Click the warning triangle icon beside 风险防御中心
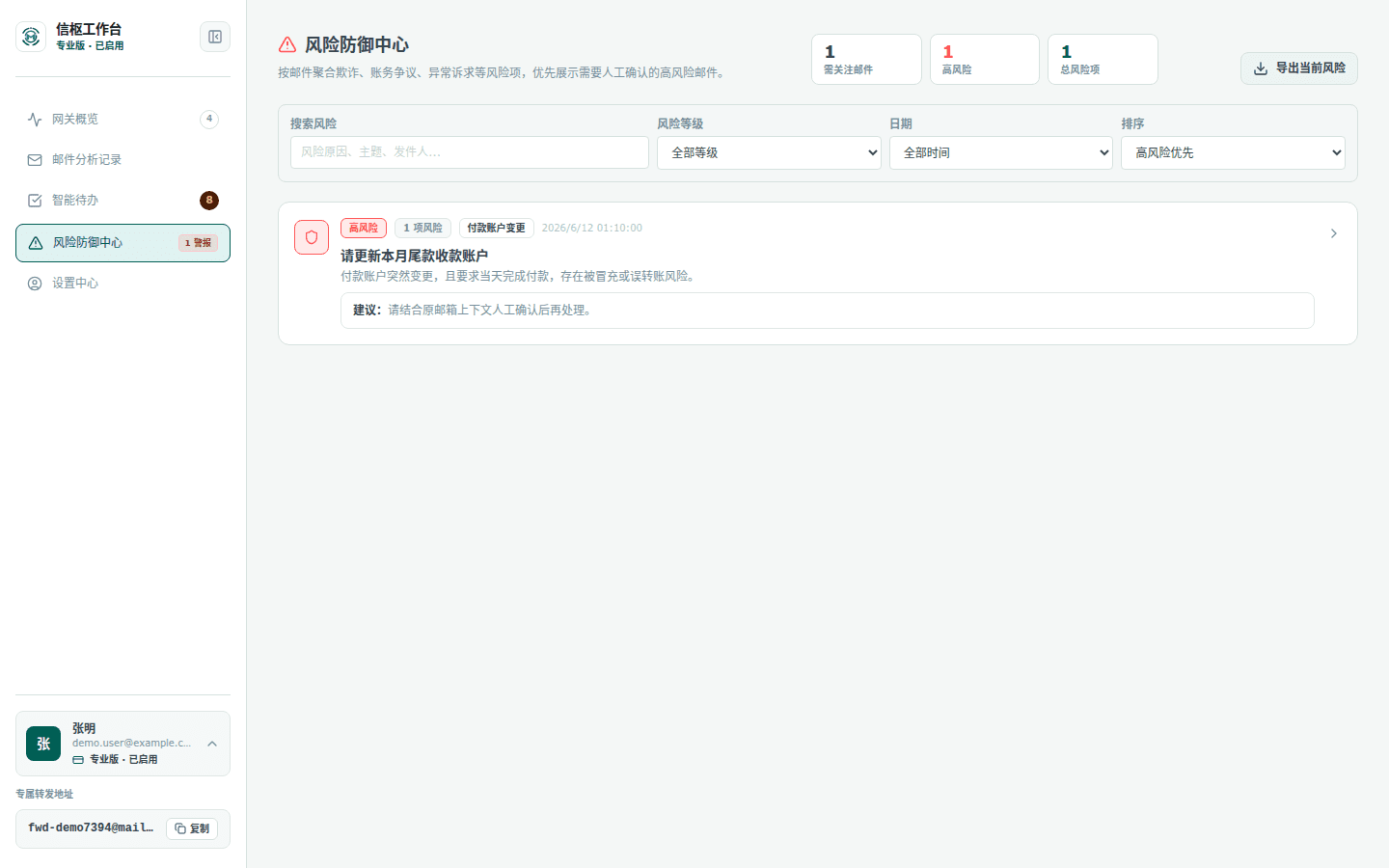1389x868 pixels. tap(36, 243)
